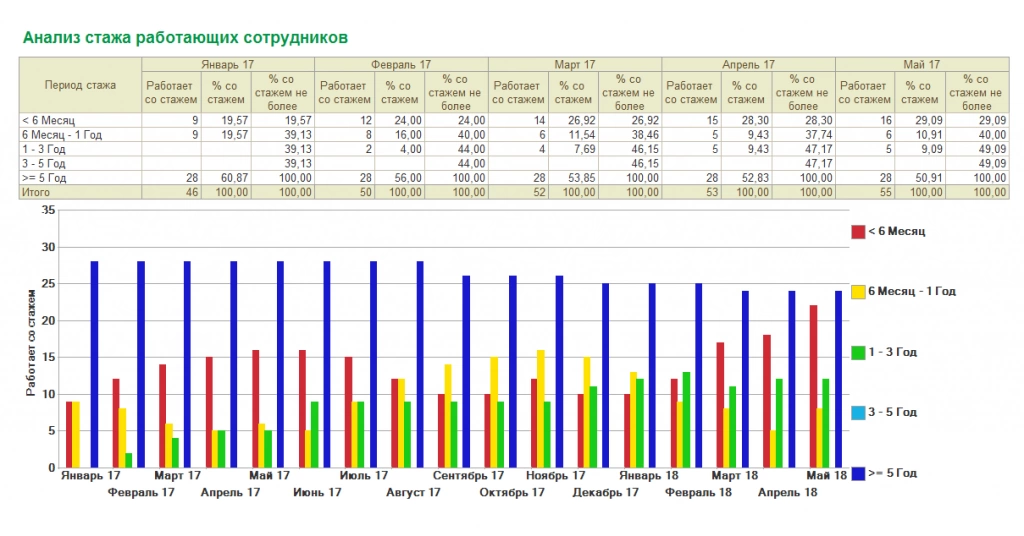Image resolution: width=1024 pixels, height=536 pixels.
Task: Click the chart x-axis label 'Сентябрь 17'
Action: [x=468, y=475]
